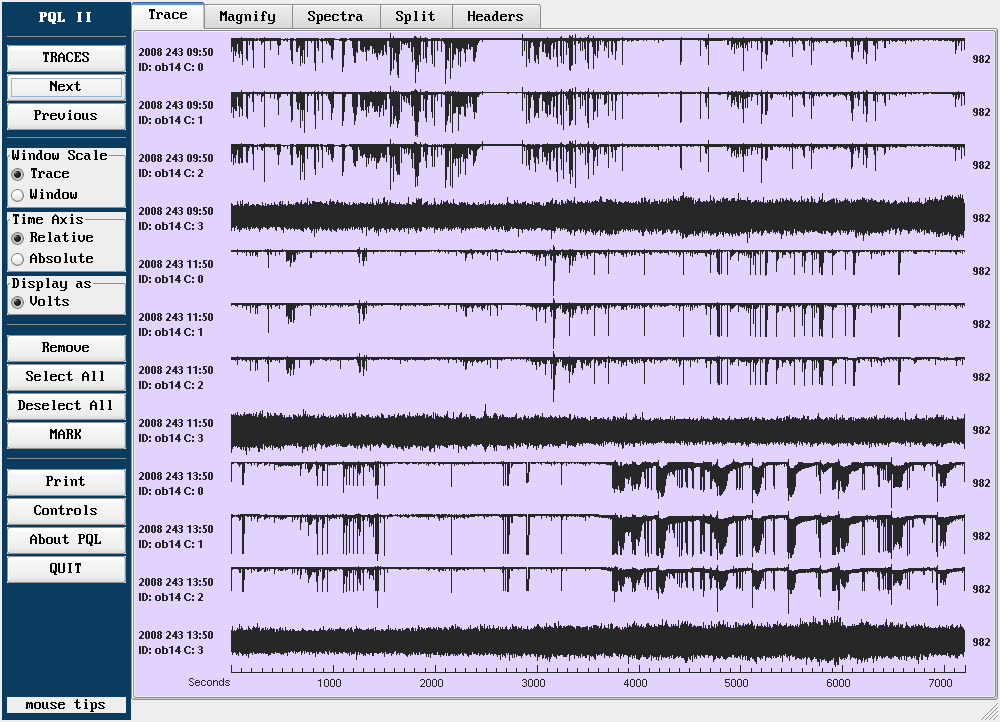Click Deselect All button

tap(66, 406)
